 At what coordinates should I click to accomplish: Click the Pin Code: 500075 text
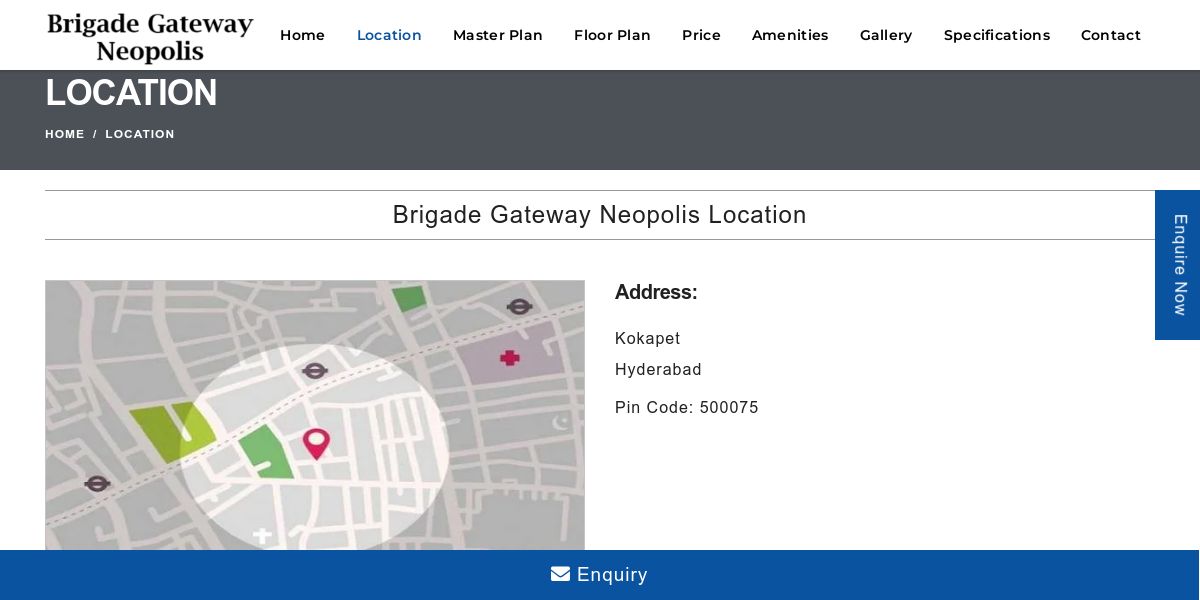click(687, 407)
